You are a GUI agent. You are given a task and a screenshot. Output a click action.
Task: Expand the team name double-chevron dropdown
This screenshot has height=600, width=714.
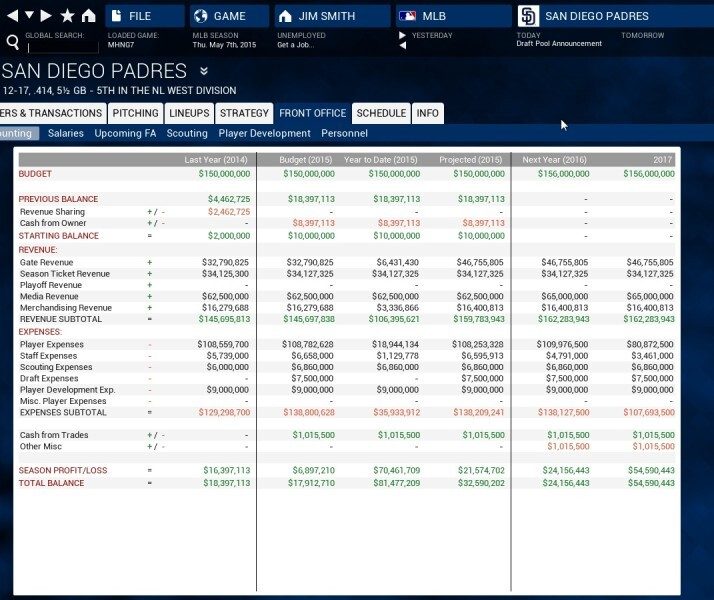click(204, 71)
